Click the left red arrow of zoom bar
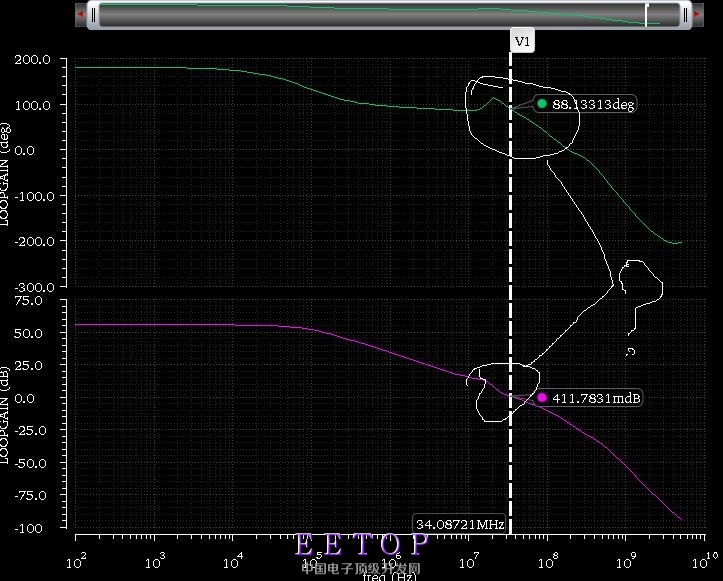Image resolution: width=723 pixels, height=581 pixels. 81,14
